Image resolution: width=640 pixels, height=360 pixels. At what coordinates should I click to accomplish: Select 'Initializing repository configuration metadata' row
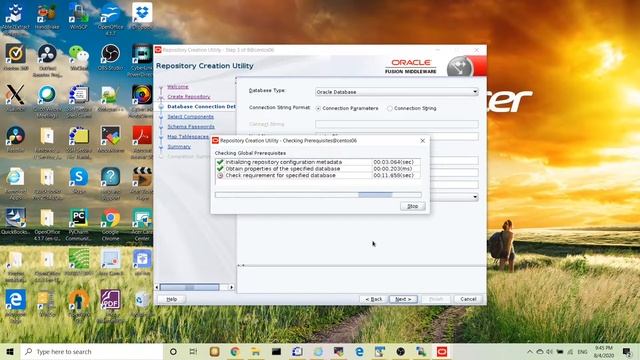click(318, 162)
